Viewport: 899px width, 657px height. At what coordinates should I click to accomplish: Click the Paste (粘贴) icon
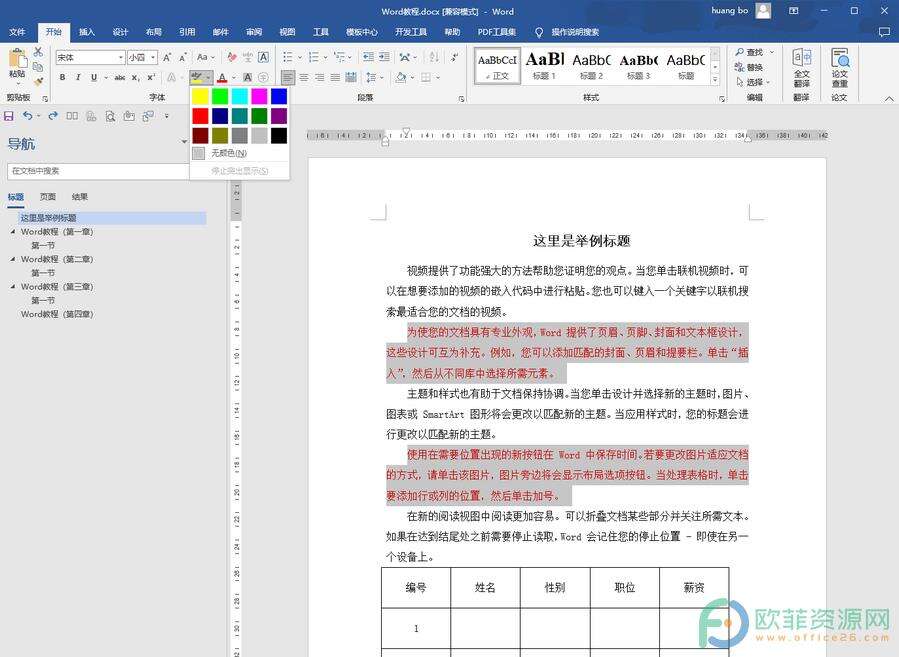(17, 58)
